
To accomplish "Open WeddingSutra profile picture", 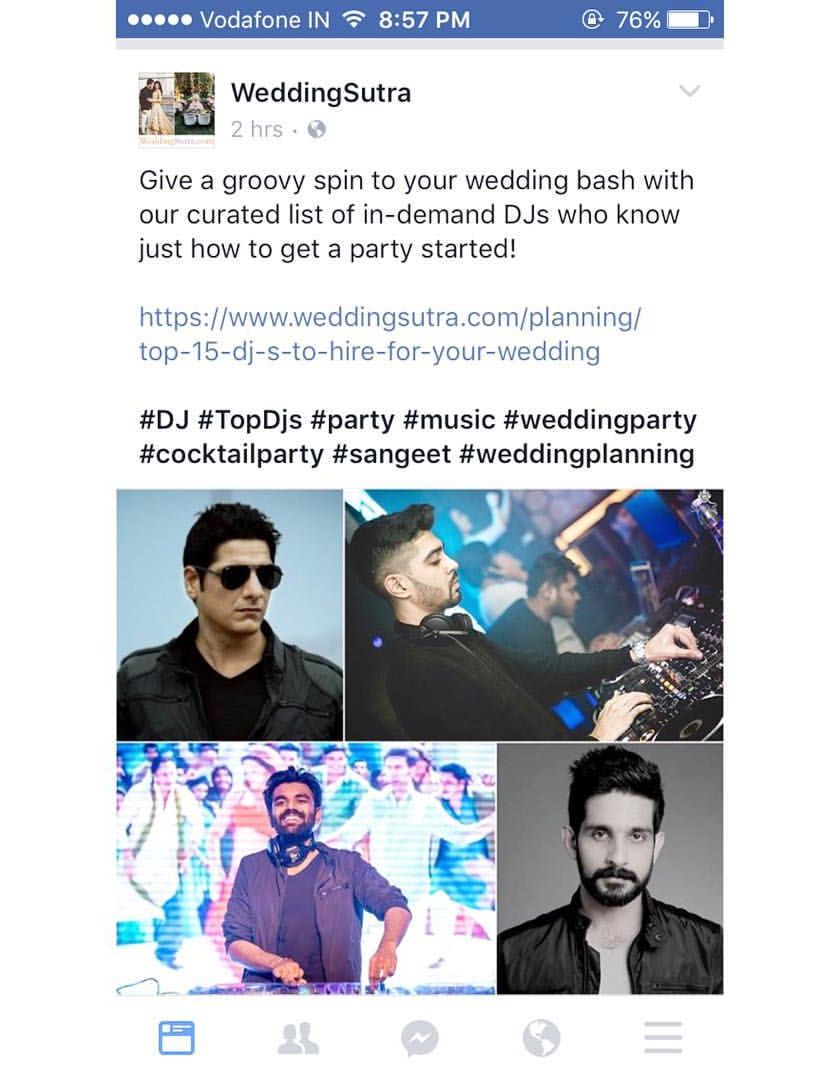I will coord(176,109).
